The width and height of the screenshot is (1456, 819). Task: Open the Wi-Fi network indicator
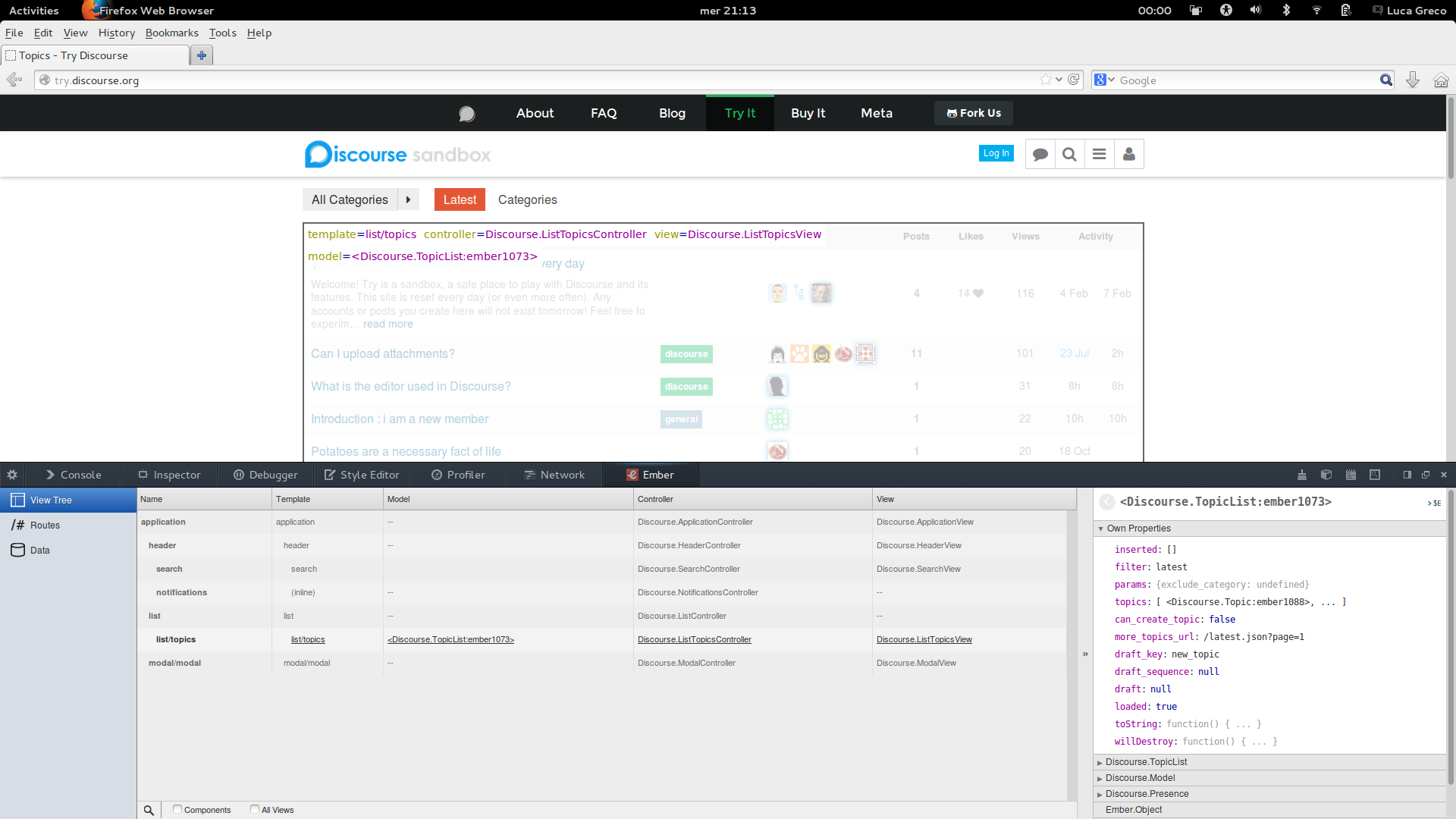point(1316,10)
